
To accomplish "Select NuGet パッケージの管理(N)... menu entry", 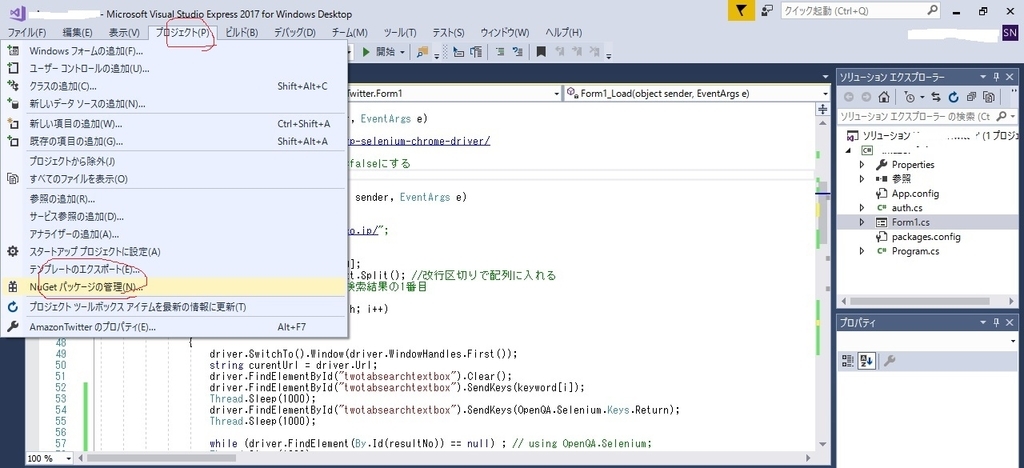I will [173, 287].
